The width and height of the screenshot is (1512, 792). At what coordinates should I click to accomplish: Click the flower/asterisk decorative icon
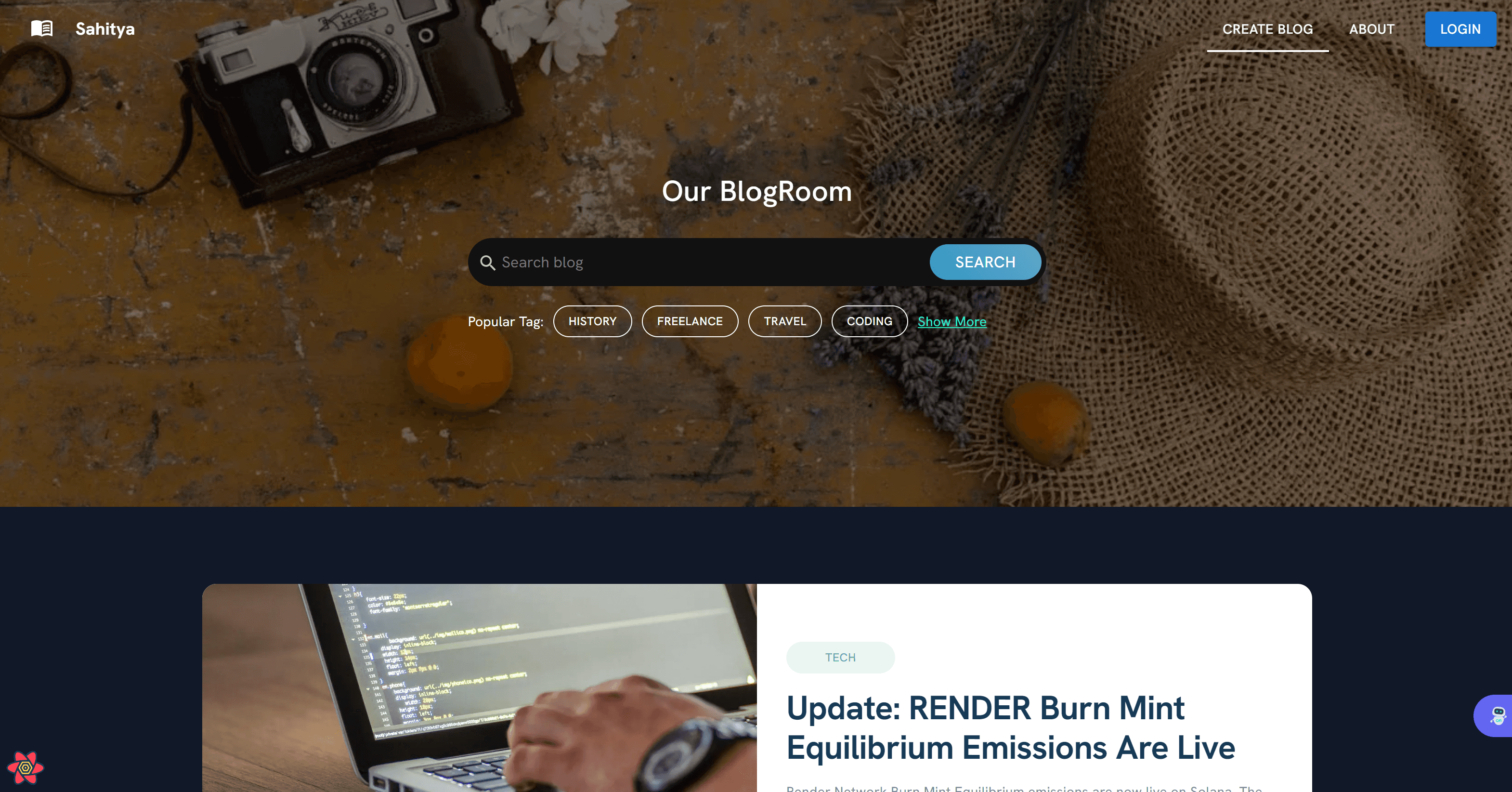click(x=26, y=769)
